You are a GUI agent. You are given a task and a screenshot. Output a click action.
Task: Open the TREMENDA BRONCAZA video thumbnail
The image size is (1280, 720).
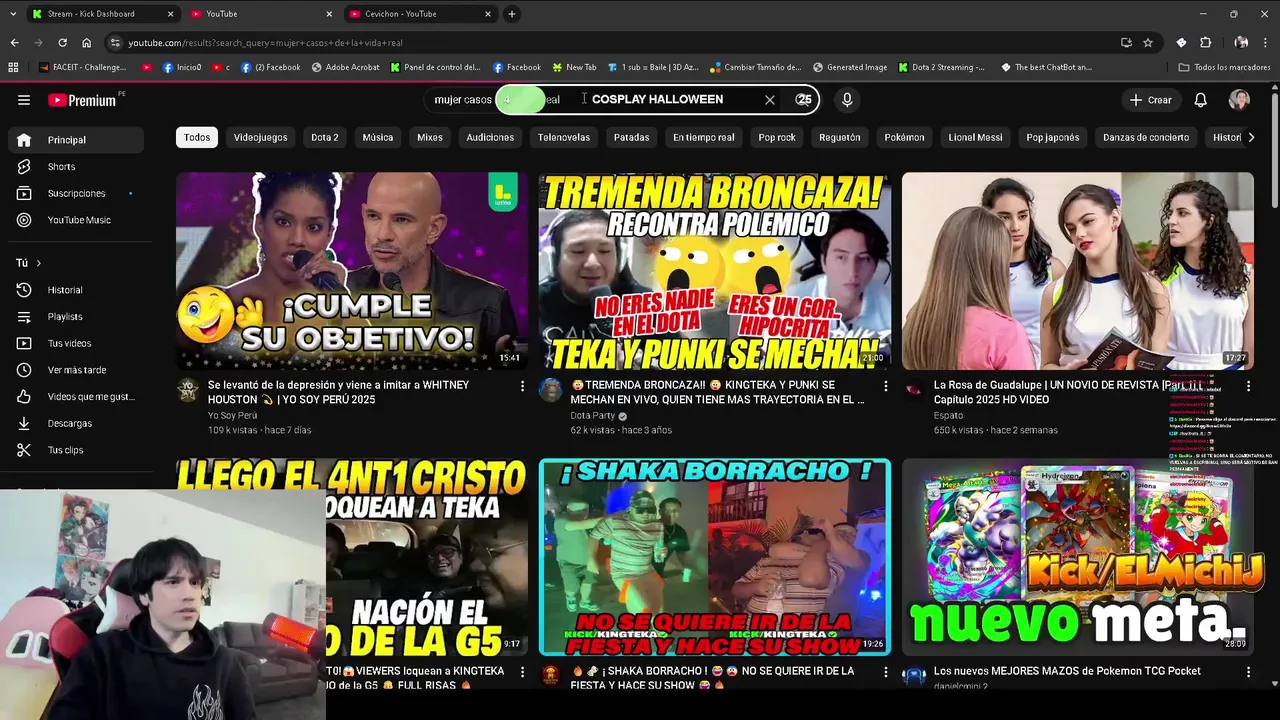(715, 271)
